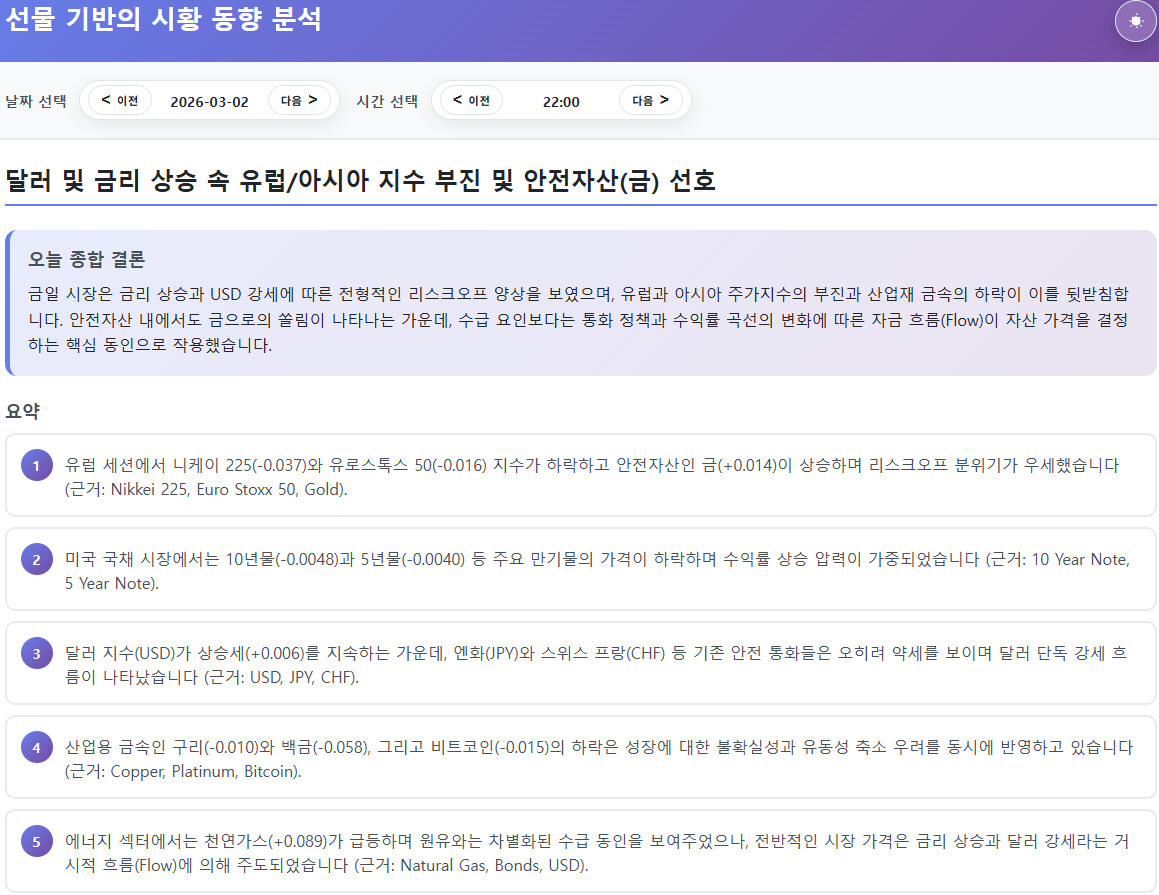Select the number 4 summary badge
The image size is (1159, 895).
tap(36, 748)
